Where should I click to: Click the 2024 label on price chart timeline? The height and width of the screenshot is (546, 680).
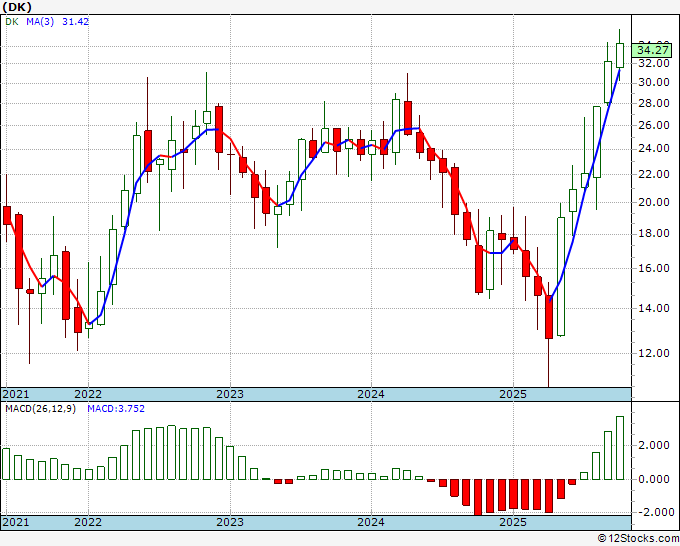click(371, 394)
